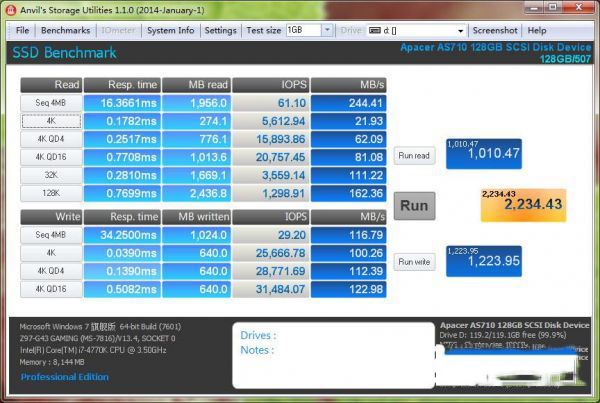Open the File menu

tap(22, 30)
